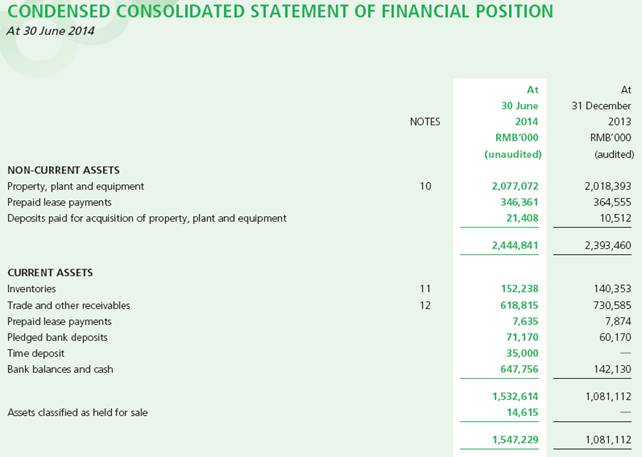The image size is (642, 457).
Task: Click the Condensed Consolidated Statement title heading
Action: point(280,12)
